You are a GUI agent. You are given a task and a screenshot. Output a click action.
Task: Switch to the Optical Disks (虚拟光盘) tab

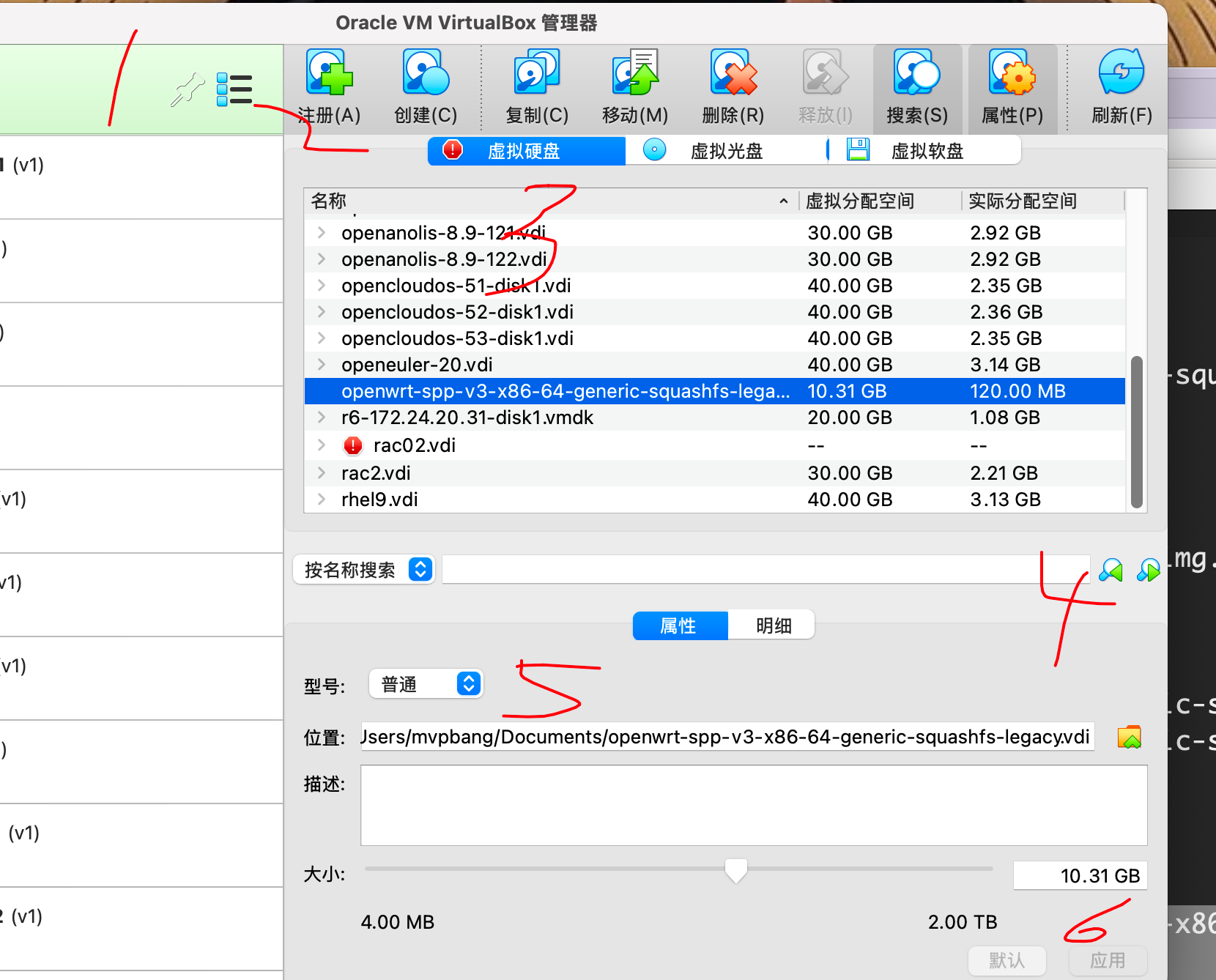pos(725,151)
